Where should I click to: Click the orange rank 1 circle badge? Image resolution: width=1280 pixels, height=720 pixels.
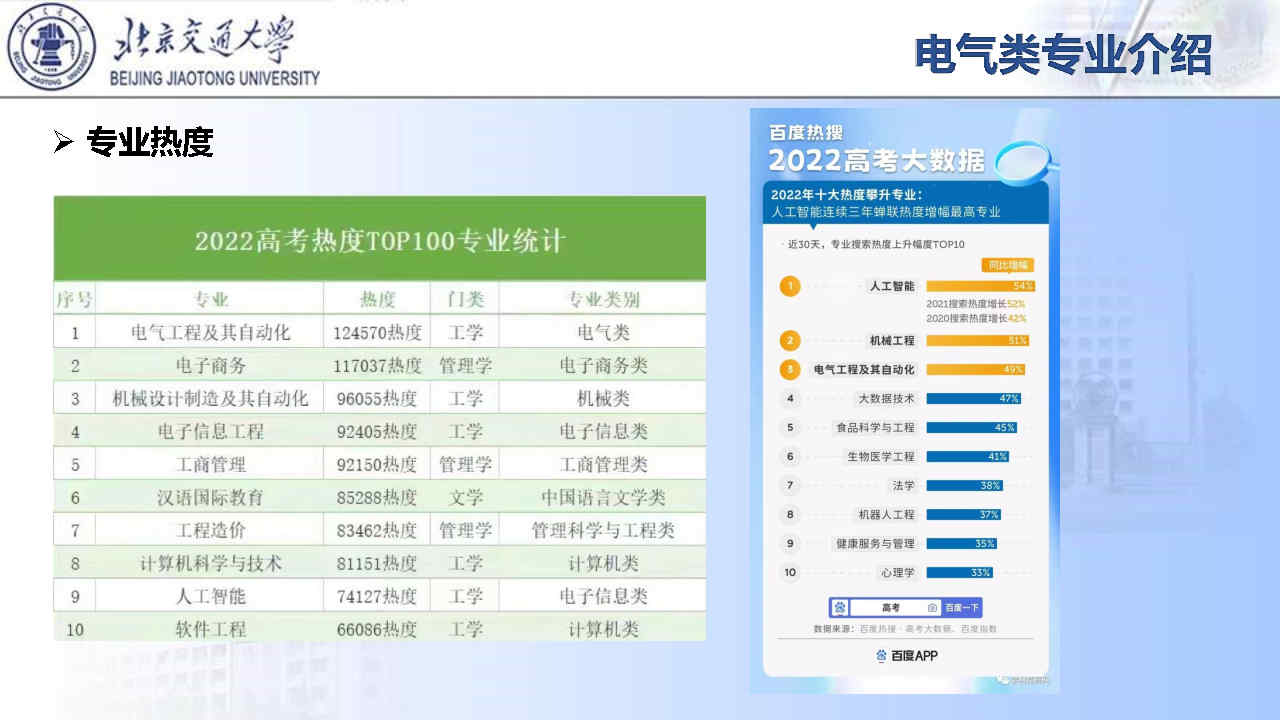tap(790, 287)
